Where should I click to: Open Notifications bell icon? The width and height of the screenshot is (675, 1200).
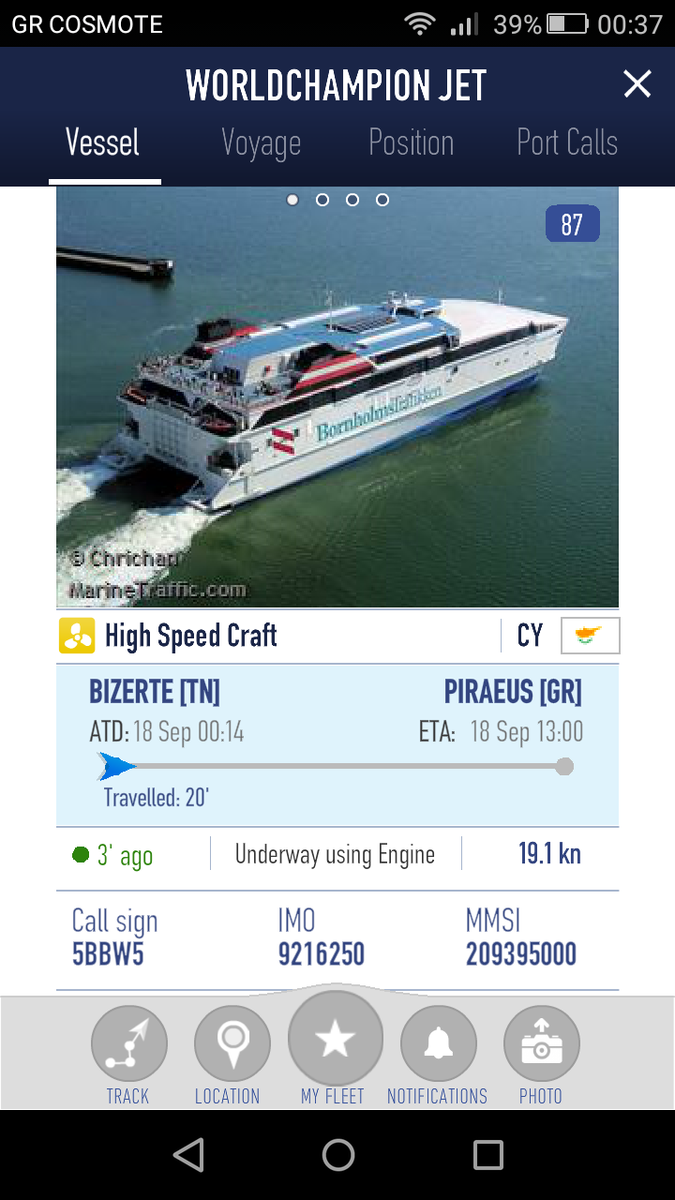pos(437,1044)
